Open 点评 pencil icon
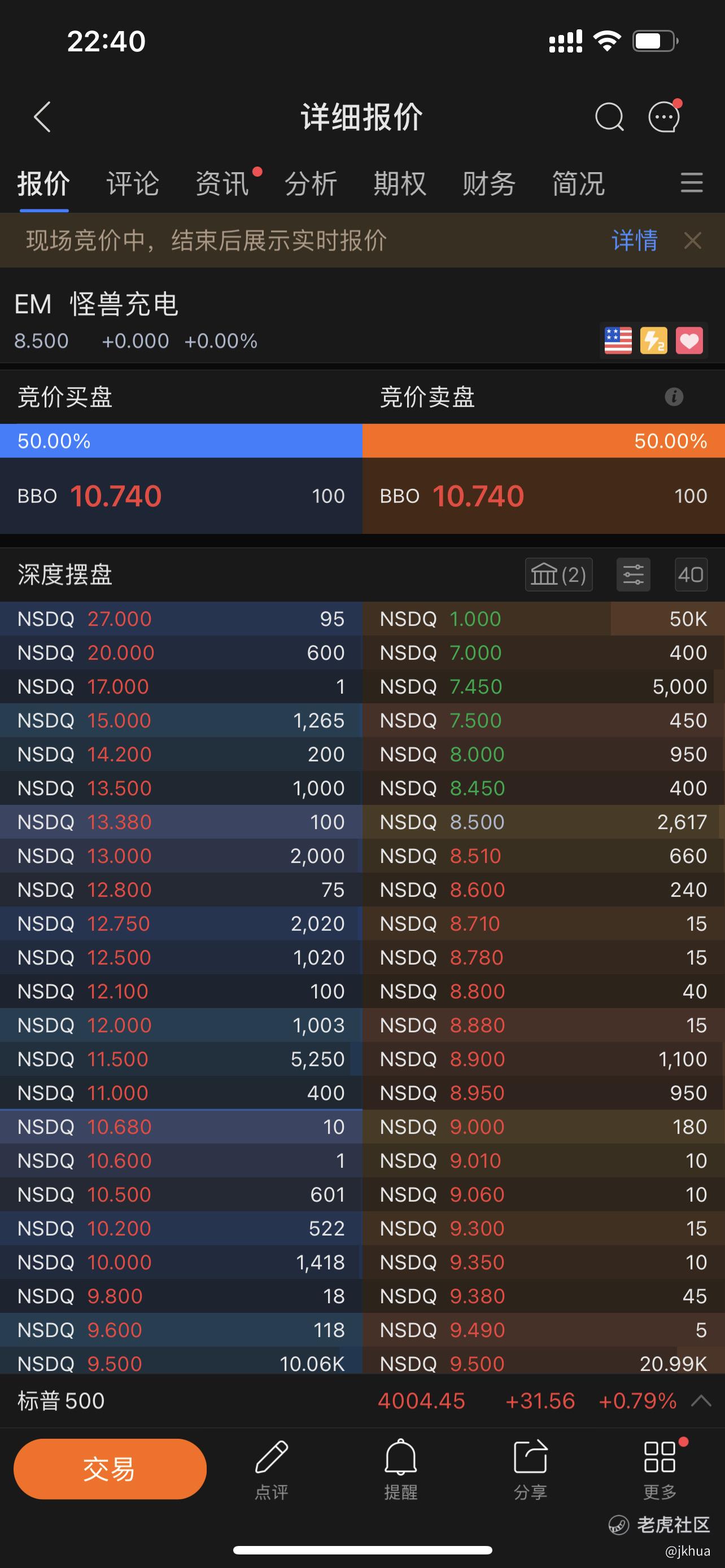725x1568 pixels. tap(272, 1470)
